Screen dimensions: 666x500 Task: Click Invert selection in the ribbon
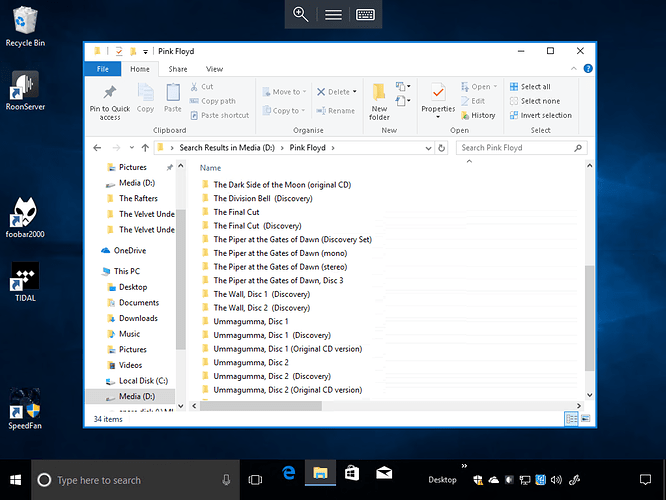tap(540, 116)
